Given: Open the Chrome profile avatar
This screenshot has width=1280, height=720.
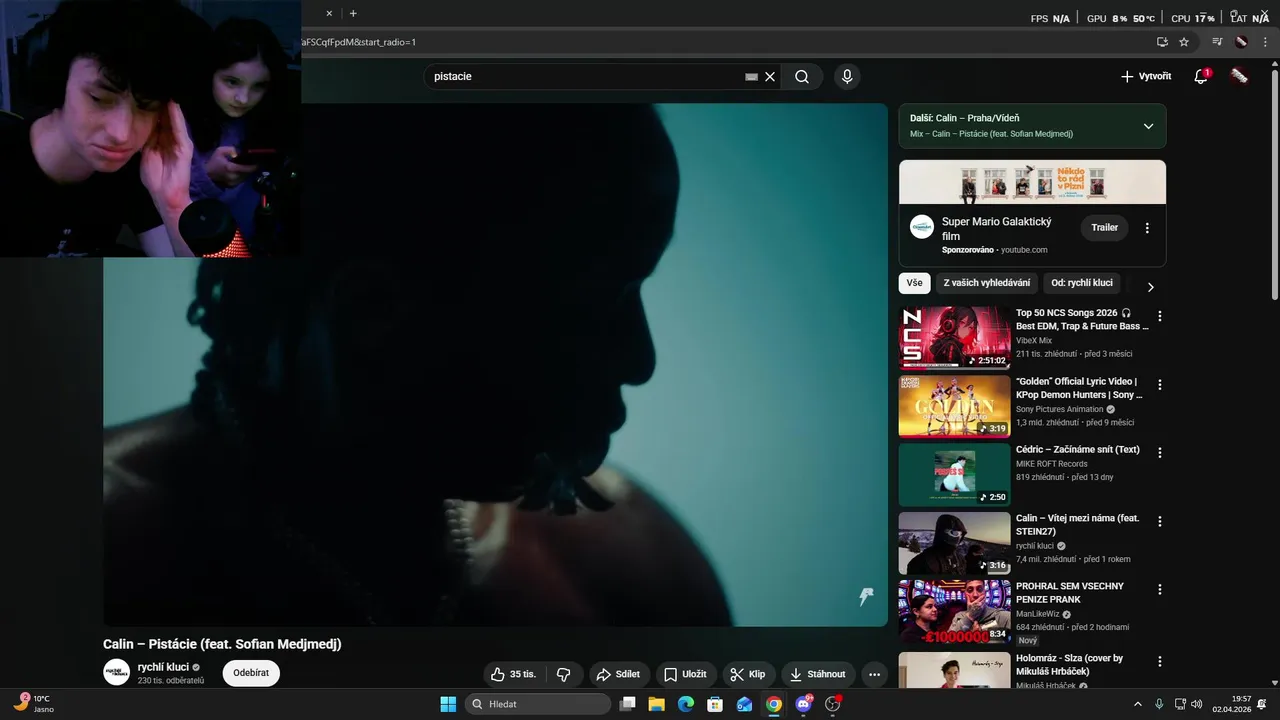Looking at the screenshot, I should [1241, 42].
